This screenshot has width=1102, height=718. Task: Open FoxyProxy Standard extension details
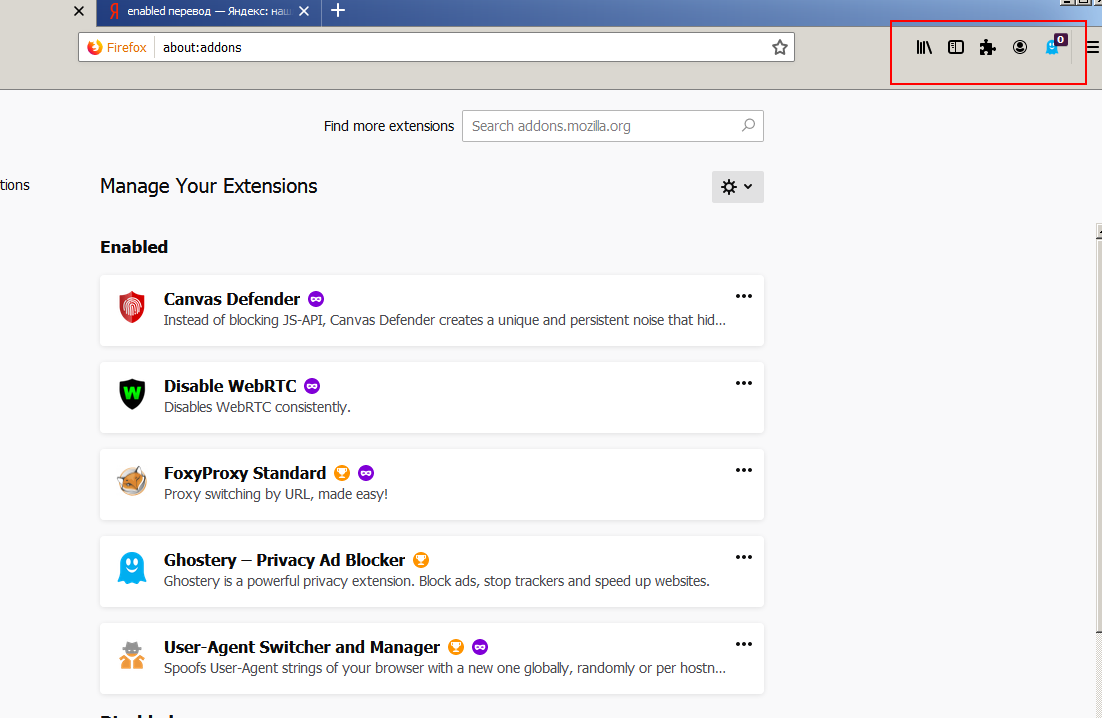(x=432, y=485)
